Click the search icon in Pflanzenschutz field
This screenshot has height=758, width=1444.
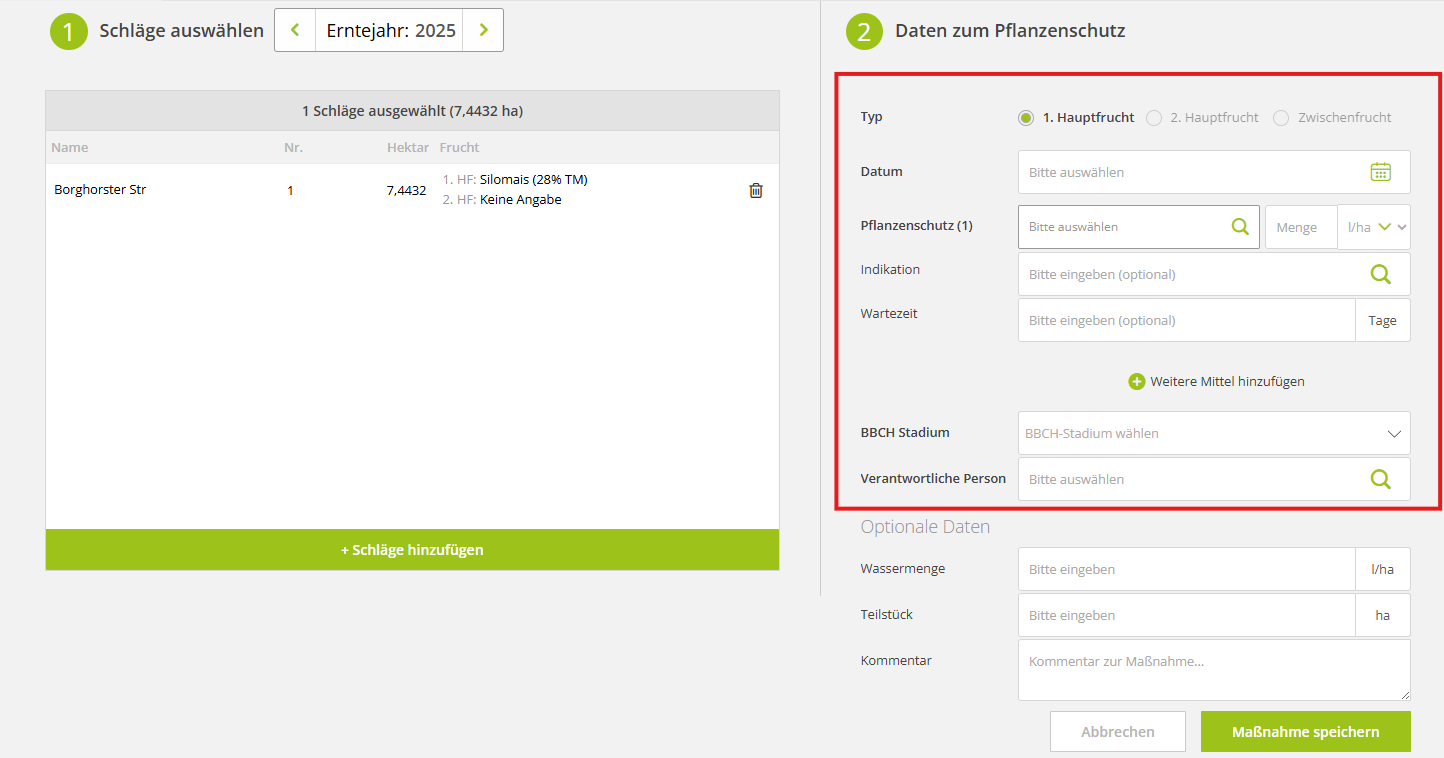[1240, 227]
